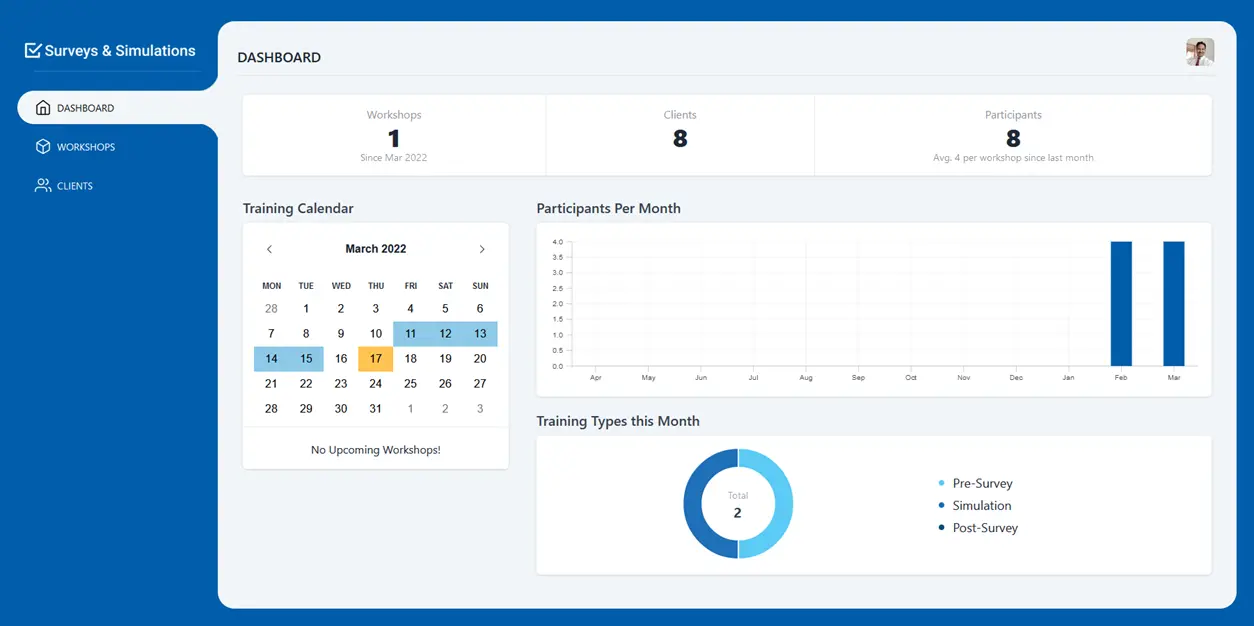
Task: Click the Simulation legend dot
Action: click(x=941, y=505)
